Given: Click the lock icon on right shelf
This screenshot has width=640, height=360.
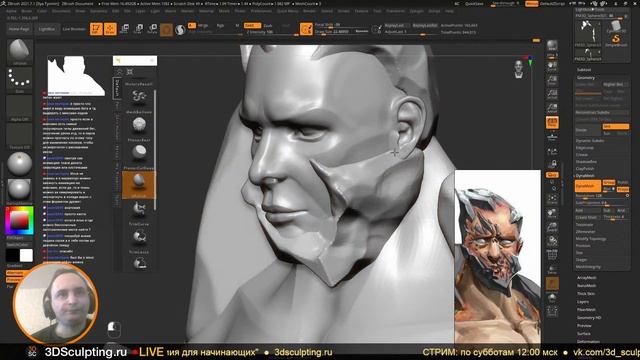Looking at the screenshot, I should 553,164.
